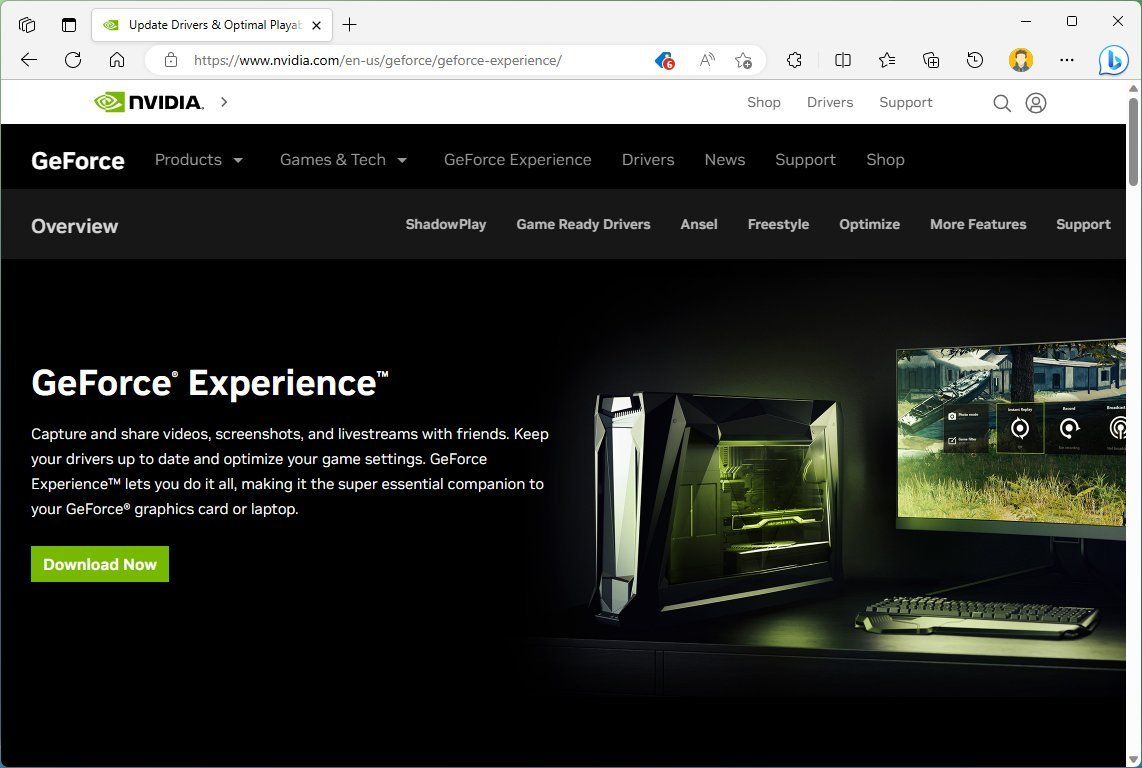Click the scrollbar down arrow
The width and height of the screenshot is (1142, 768).
click(1133, 760)
